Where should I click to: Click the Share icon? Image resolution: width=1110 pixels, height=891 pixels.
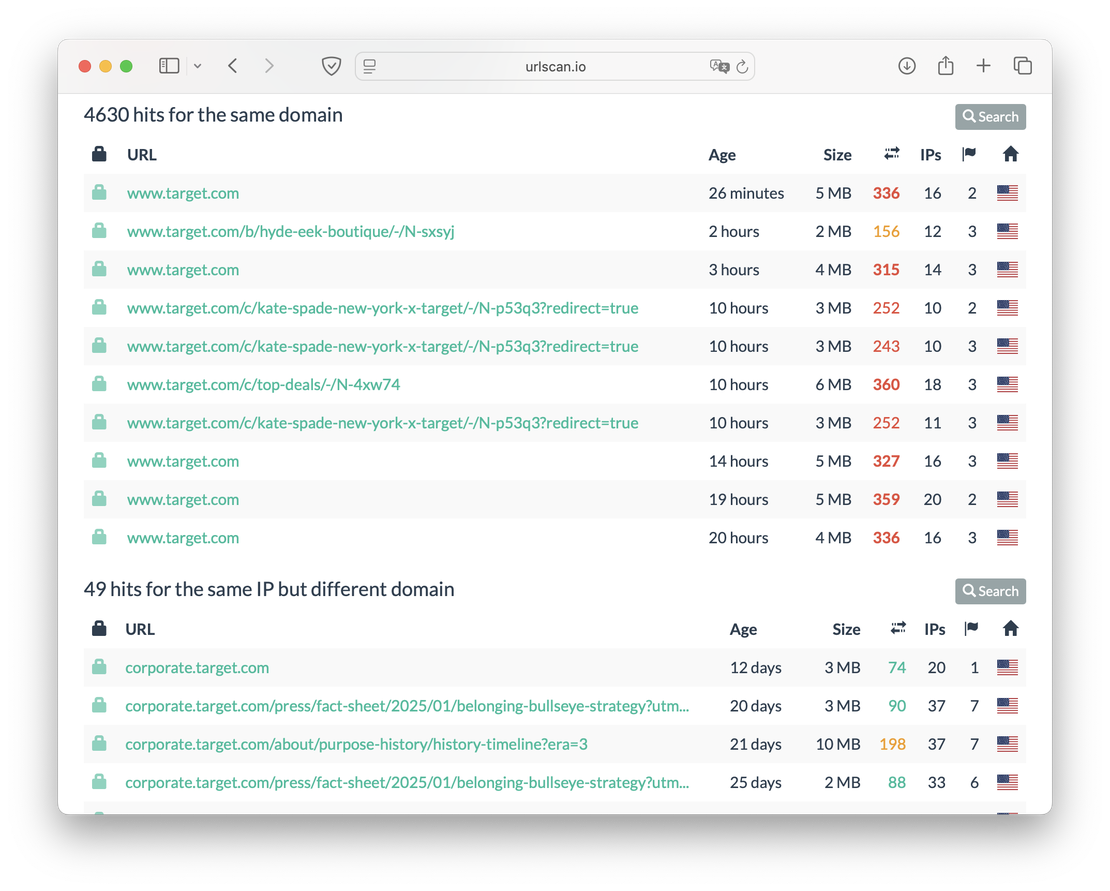pyautogui.click(x=945, y=66)
